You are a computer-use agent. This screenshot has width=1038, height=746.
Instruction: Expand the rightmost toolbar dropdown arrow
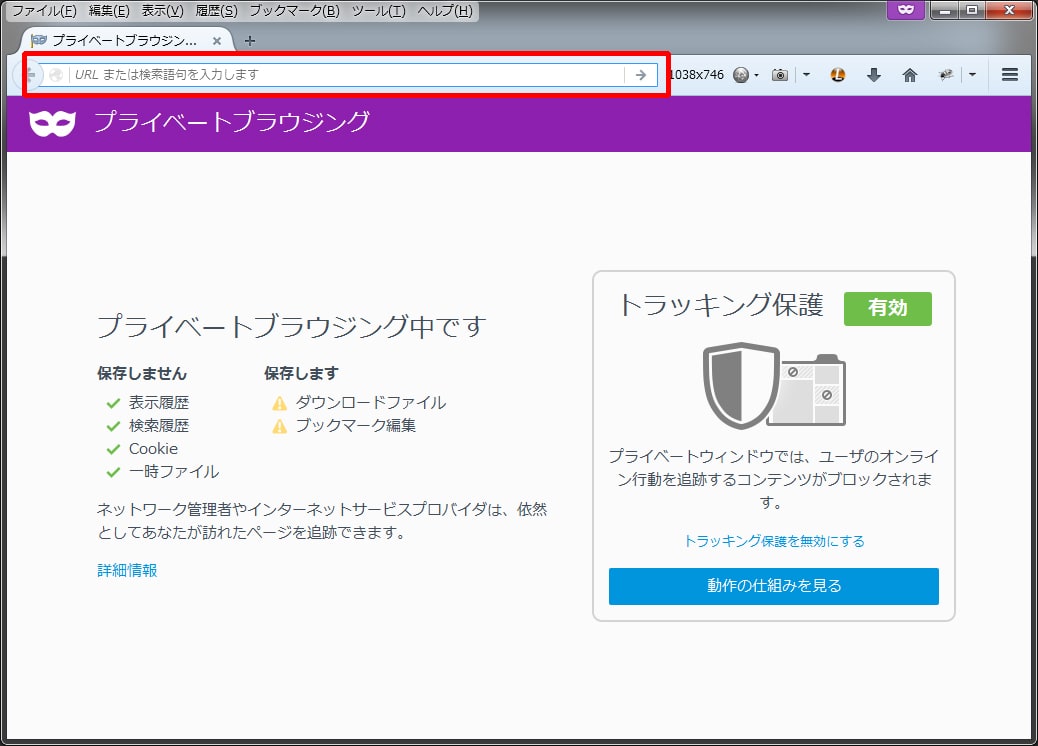click(x=972, y=75)
